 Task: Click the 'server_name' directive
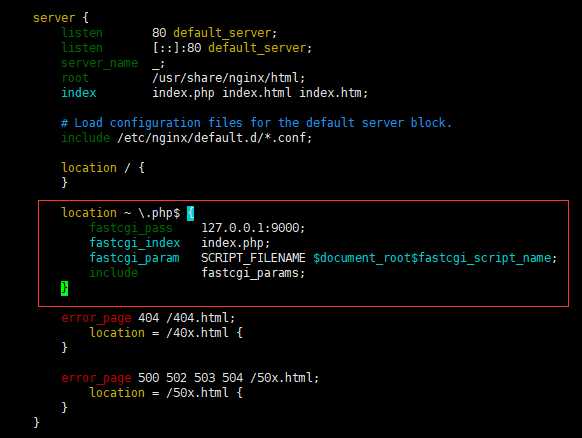pos(99,63)
